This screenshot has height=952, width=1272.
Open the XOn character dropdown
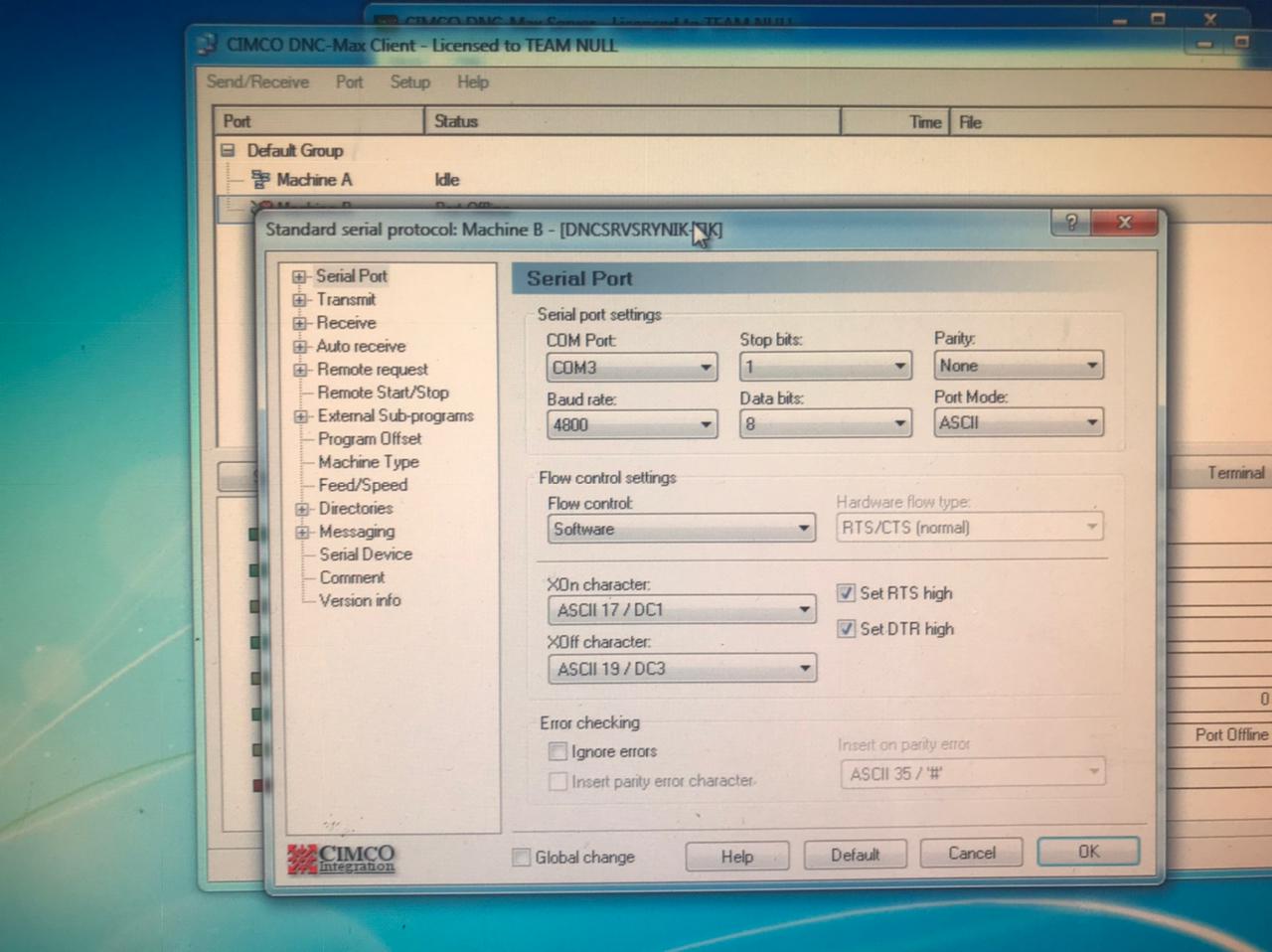pyautogui.click(x=682, y=609)
